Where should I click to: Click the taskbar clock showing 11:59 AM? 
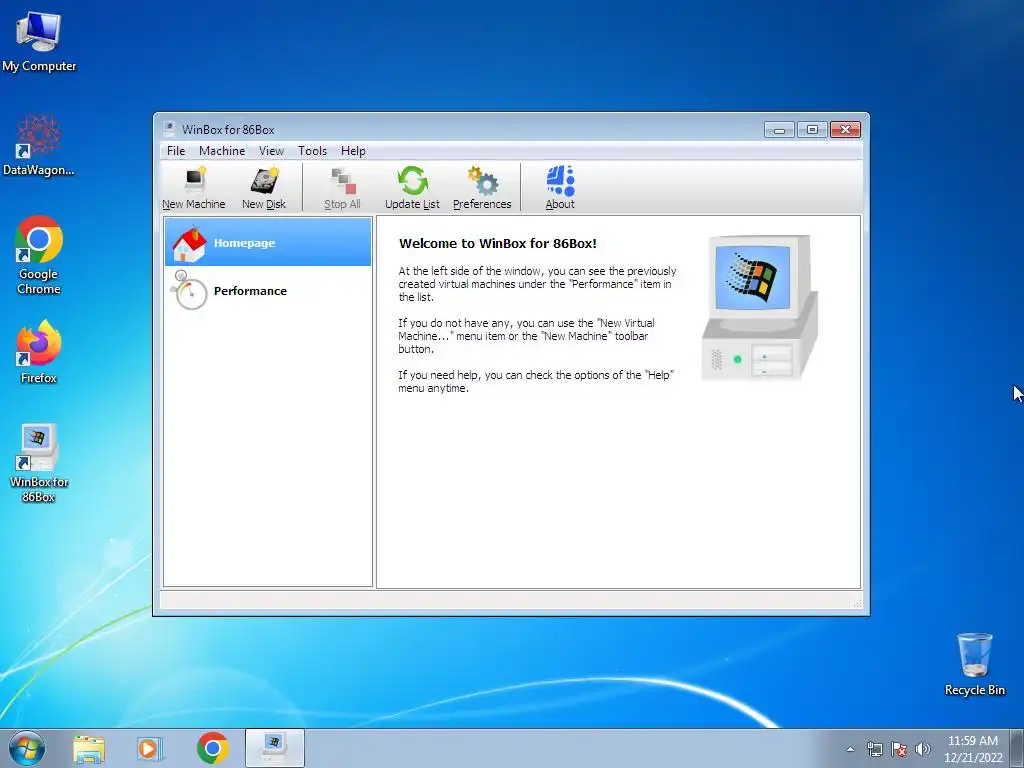coord(972,749)
